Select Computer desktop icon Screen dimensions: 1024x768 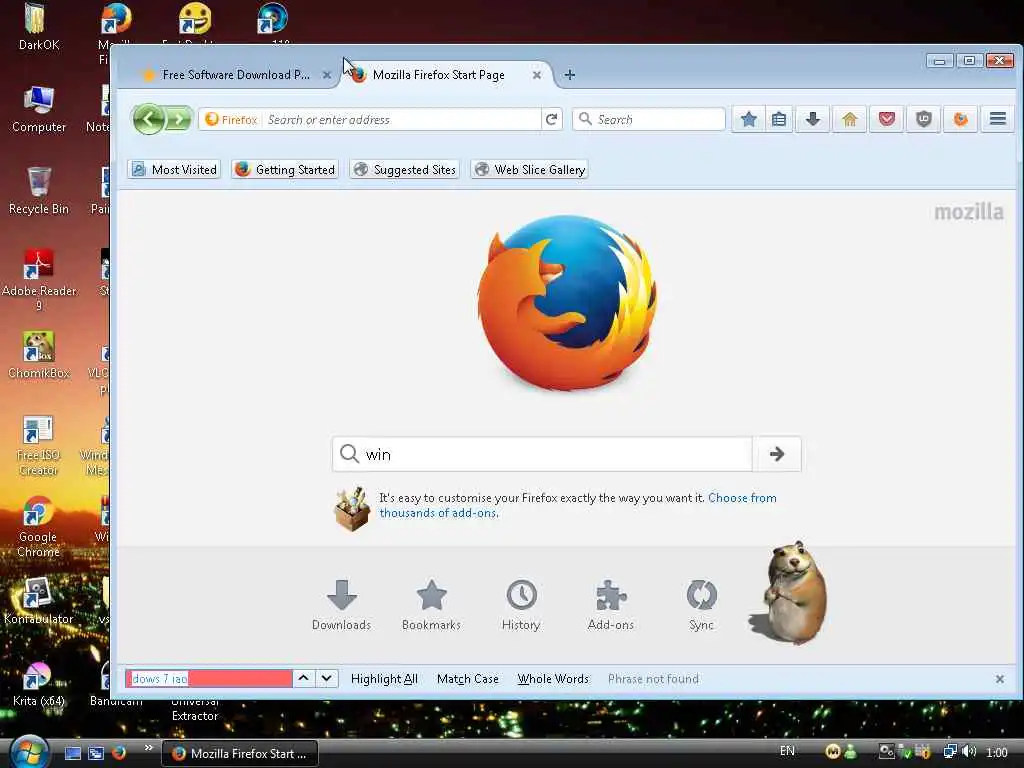[x=39, y=109]
